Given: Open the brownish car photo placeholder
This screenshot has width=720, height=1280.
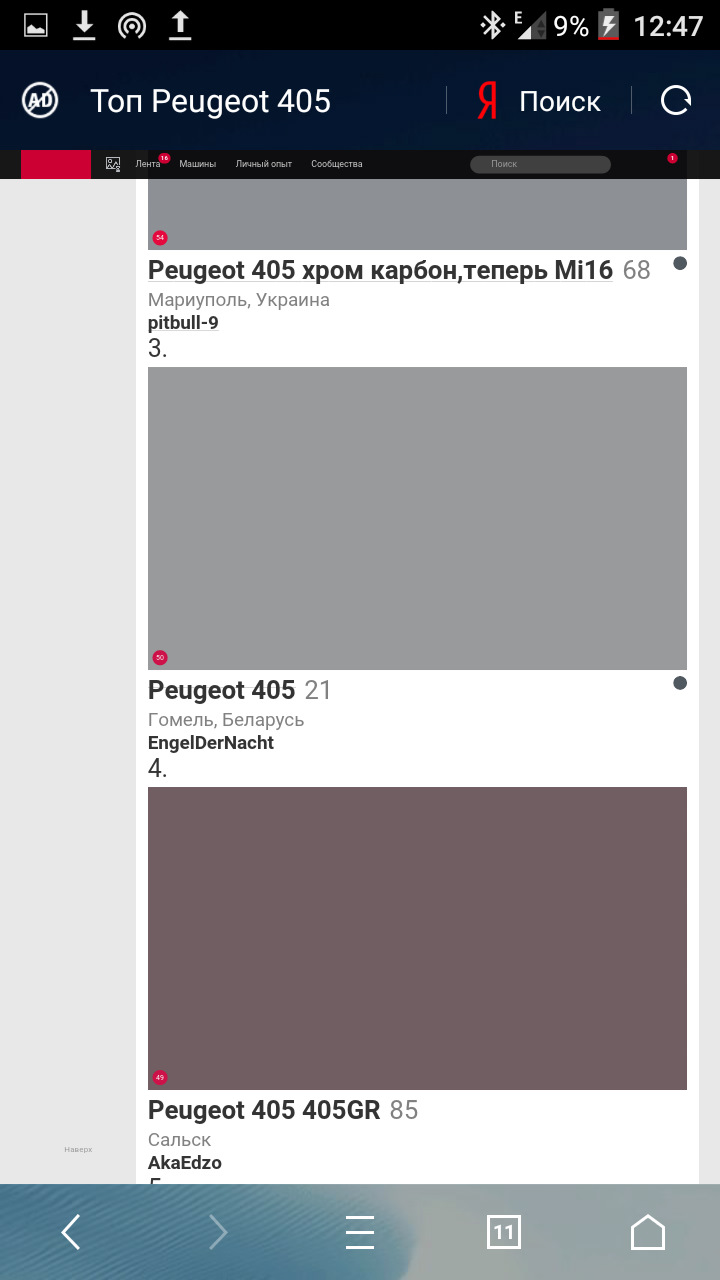Looking at the screenshot, I should [x=417, y=938].
